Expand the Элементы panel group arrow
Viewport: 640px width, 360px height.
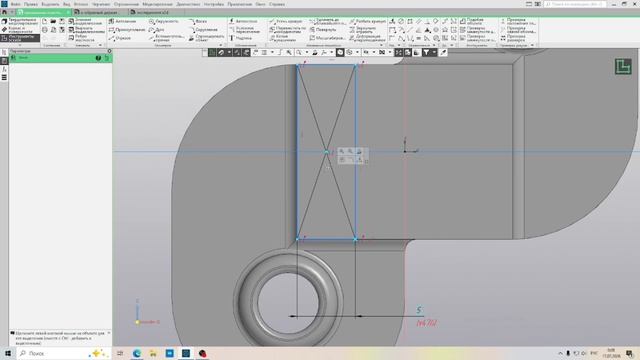(x=100, y=45)
